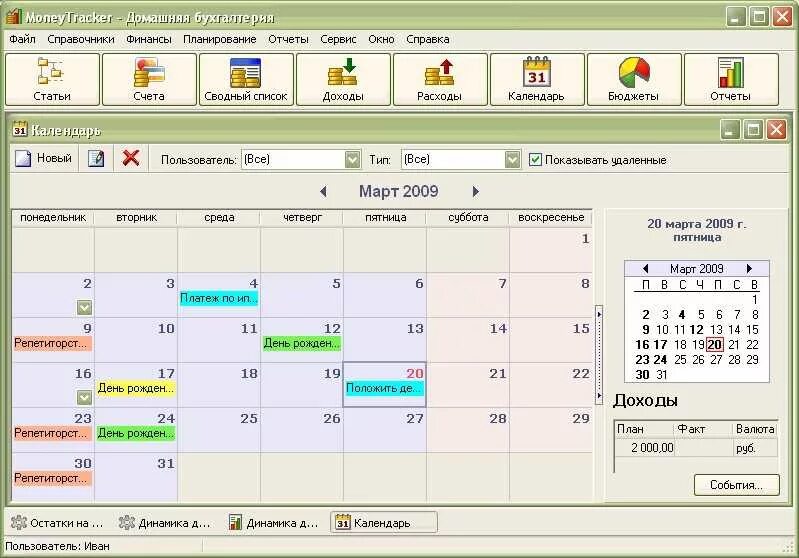Screen dimensions: 799x558
Task: Open the Бюджеты pie chart icon
Action: tap(634, 80)
